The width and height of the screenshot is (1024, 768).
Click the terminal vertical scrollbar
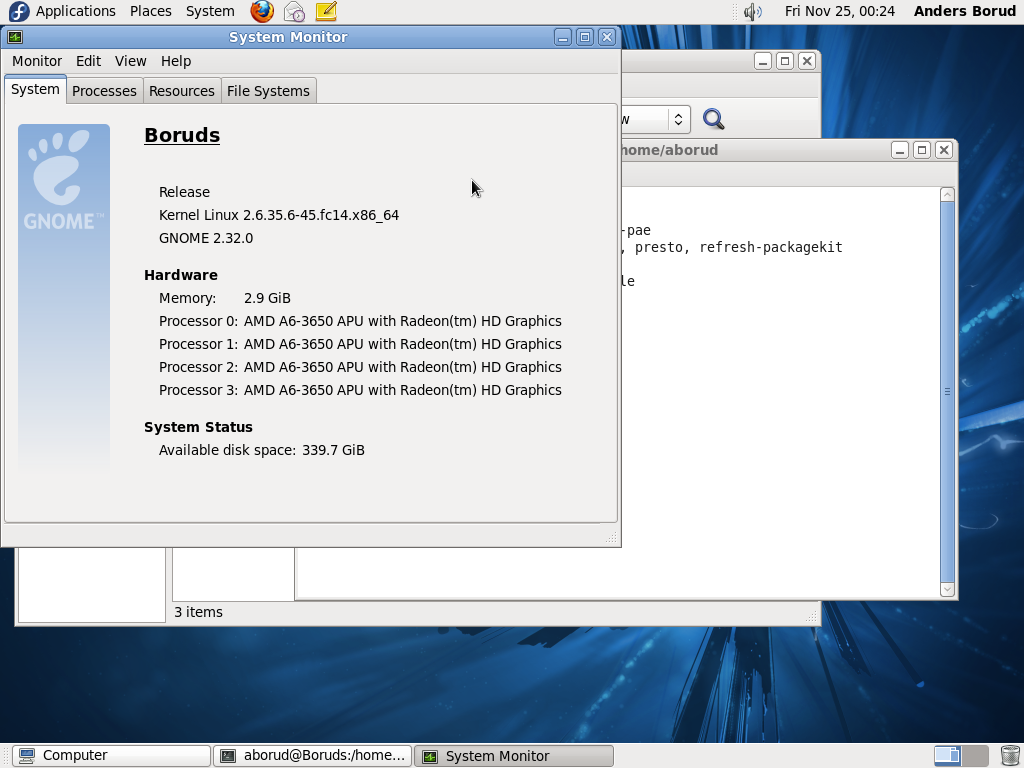click(x=947, y=391)
